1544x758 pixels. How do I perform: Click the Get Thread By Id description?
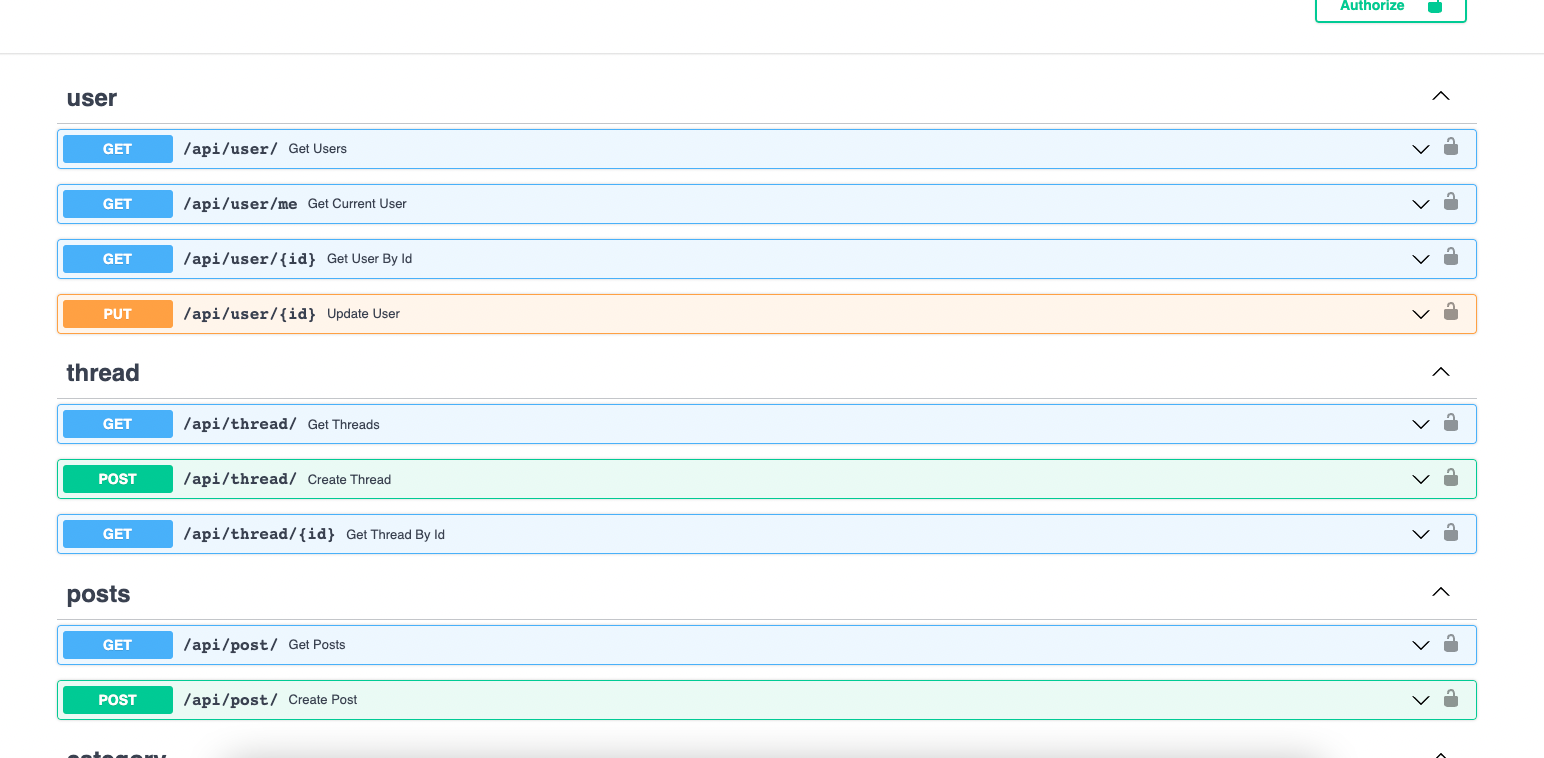coord(395,535)
